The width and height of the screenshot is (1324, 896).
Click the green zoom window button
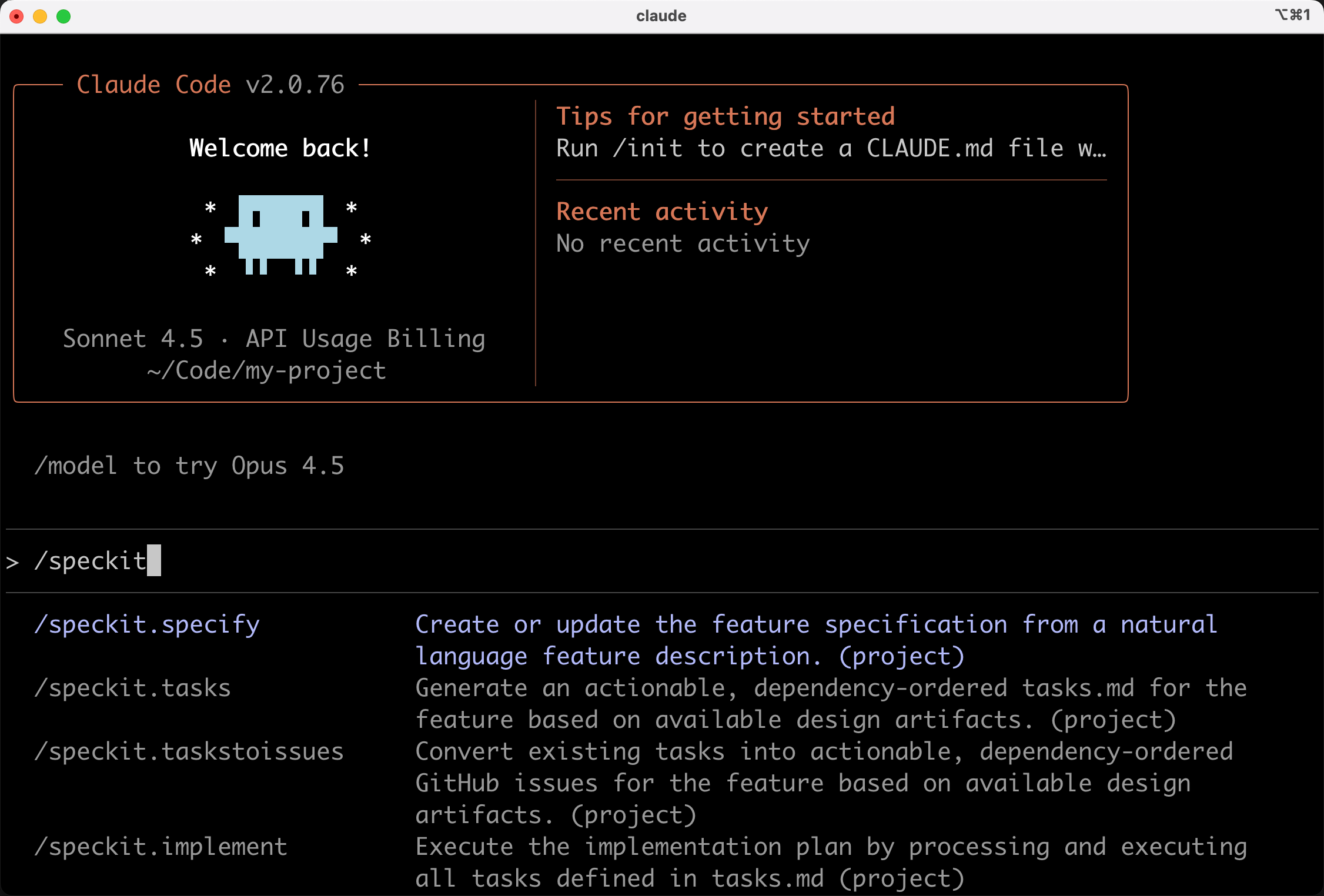(x=63, y=16)
